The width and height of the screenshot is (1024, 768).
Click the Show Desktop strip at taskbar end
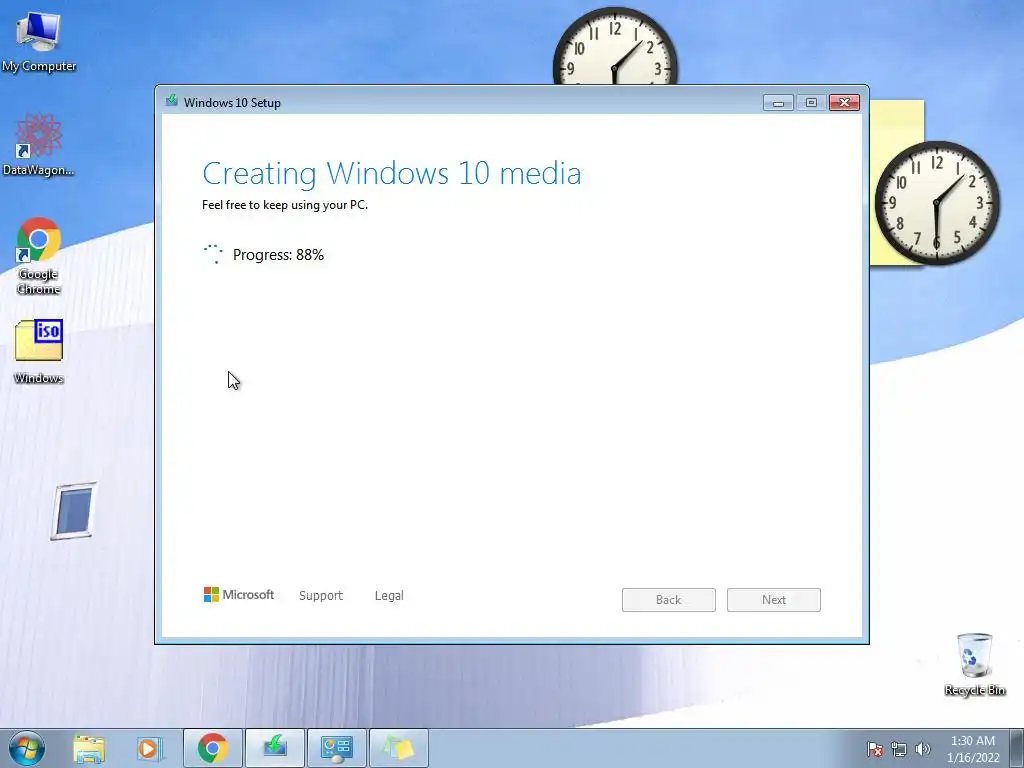click(x=1017, y=748)
